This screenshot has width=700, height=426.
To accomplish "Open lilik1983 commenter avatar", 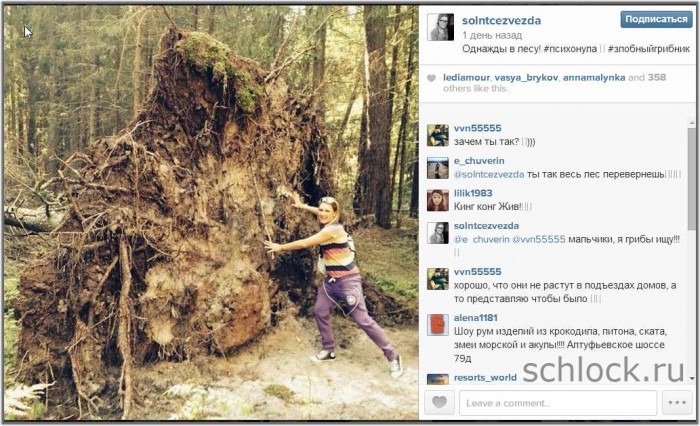I will click(438, 200).
